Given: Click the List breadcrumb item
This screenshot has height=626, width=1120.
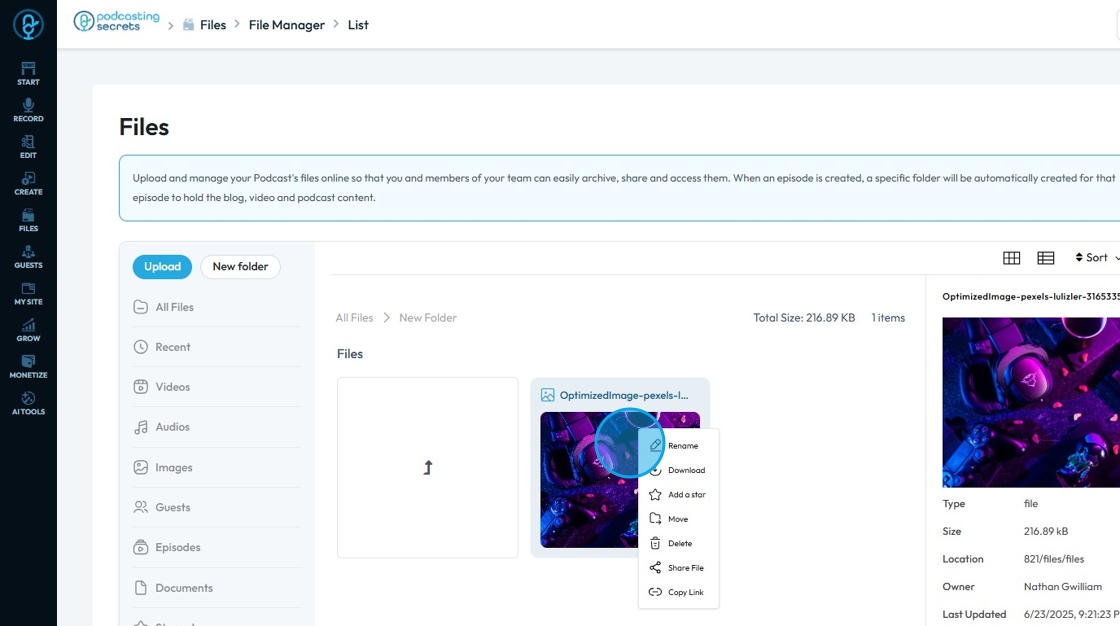Looking at the screenshot, I should point(358,25).
